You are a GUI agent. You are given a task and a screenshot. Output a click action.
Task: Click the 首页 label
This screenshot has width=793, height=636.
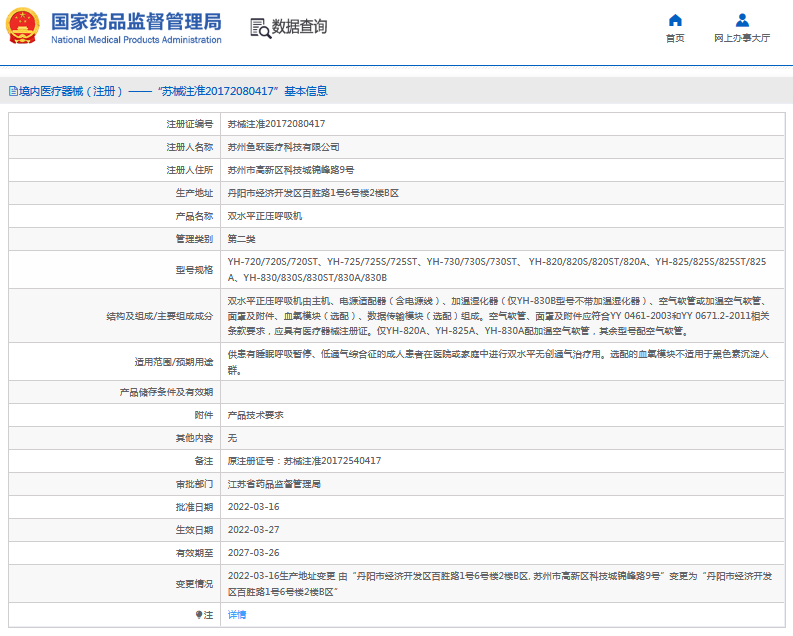[675, 38]
